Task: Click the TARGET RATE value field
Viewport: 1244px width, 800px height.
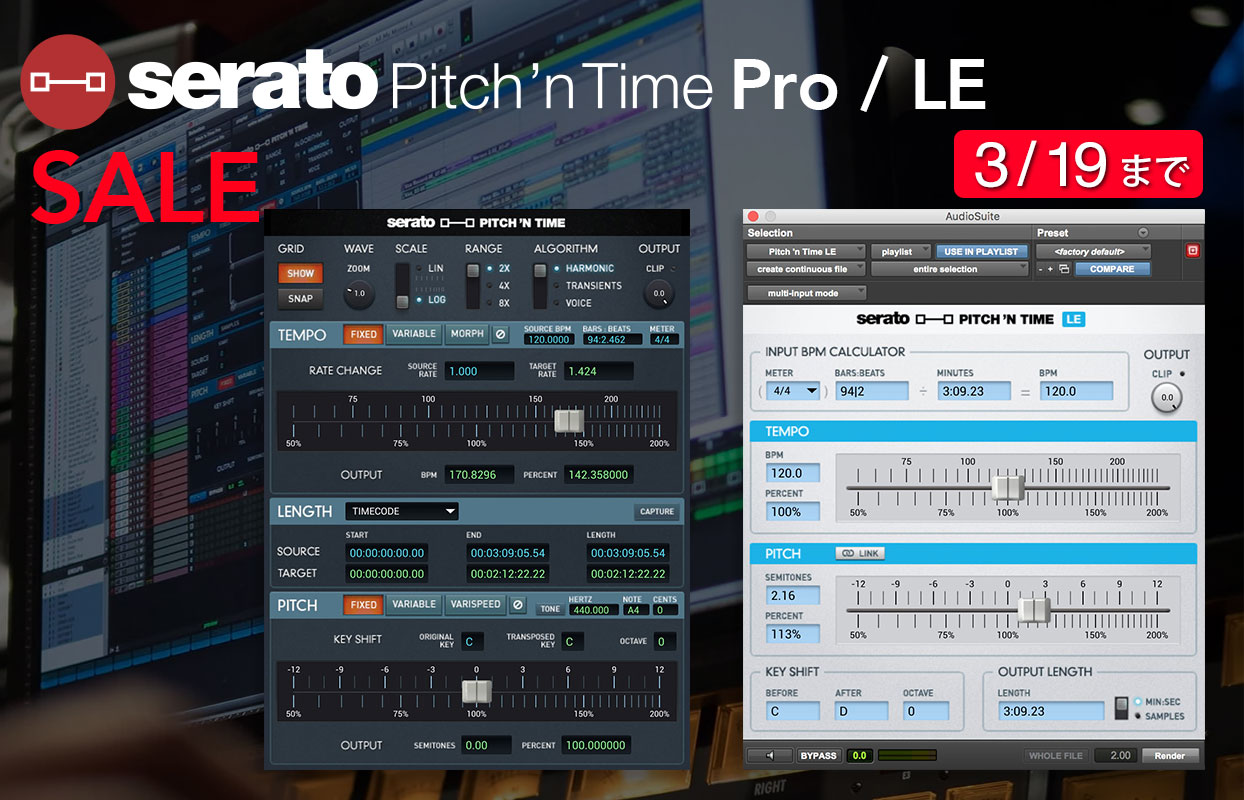Action: (597, 371)
